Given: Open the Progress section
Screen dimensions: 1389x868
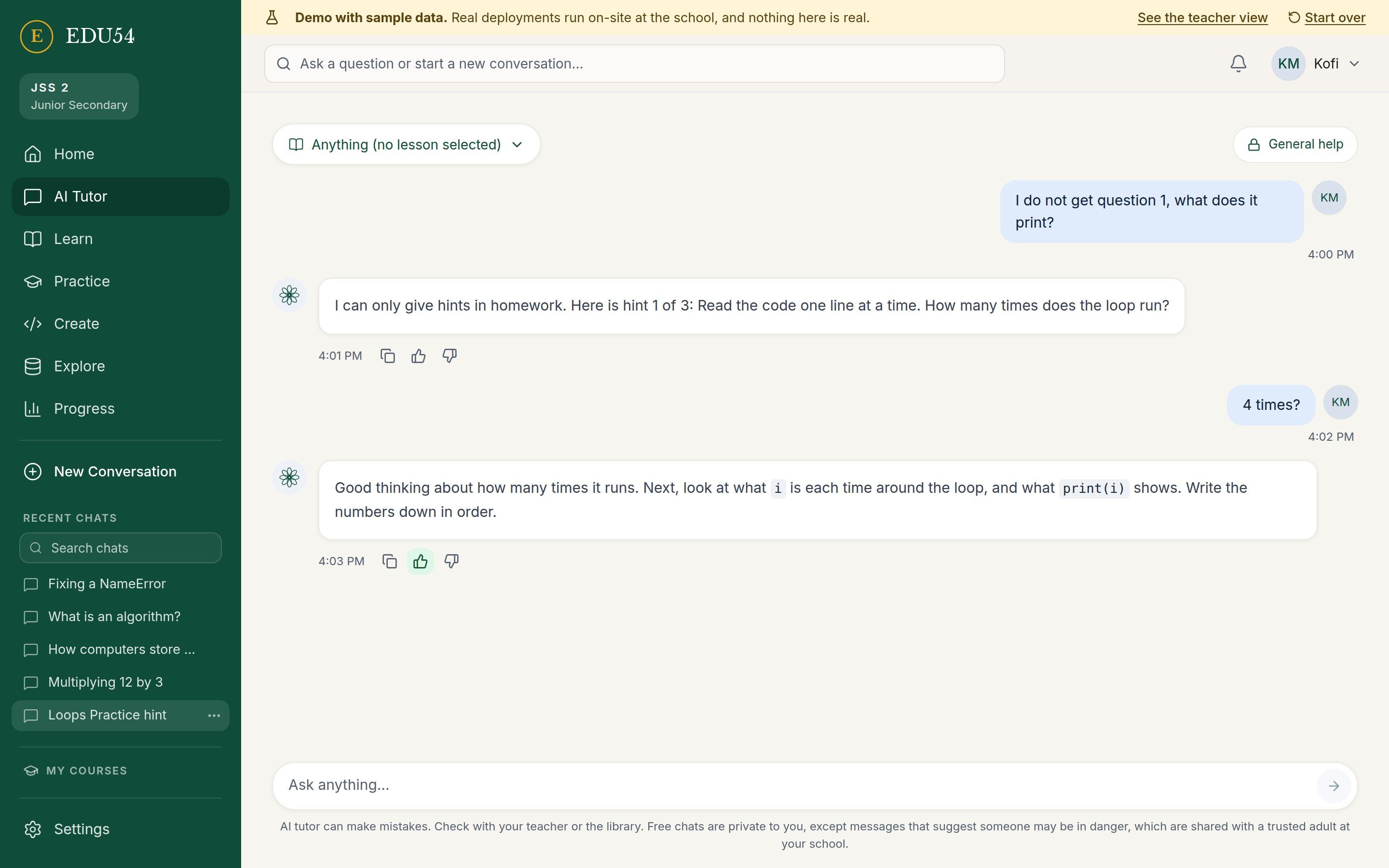Looking at the screenshot, I should (x=121, y=409).
